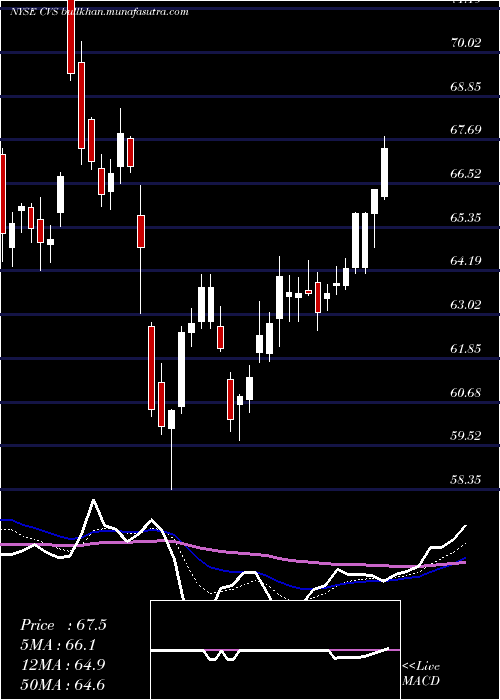Click the 66.52 price axis label
This screenshot has width=500, height=700.
[x=466, y=174]
